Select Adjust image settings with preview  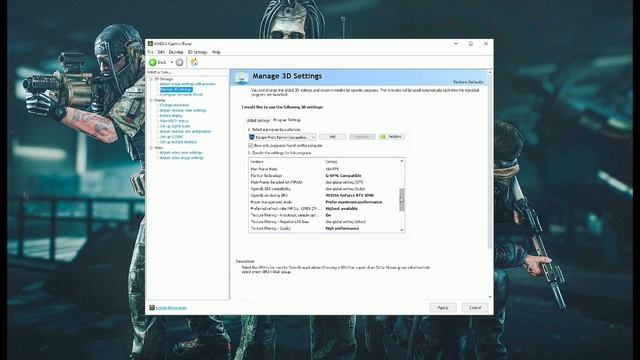tap(187, 84)
